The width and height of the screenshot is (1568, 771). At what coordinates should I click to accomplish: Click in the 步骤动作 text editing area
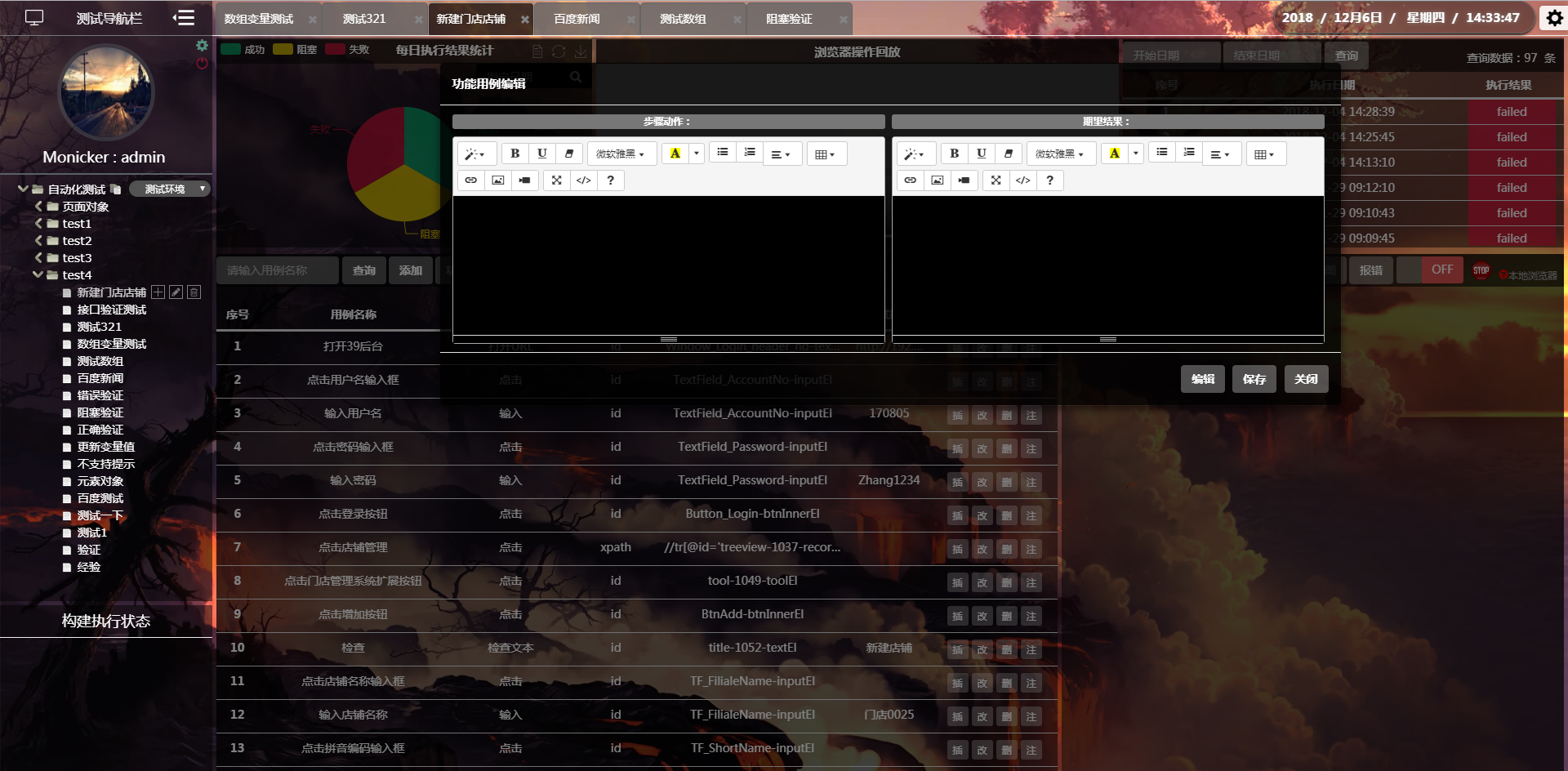tap(669, 265)
